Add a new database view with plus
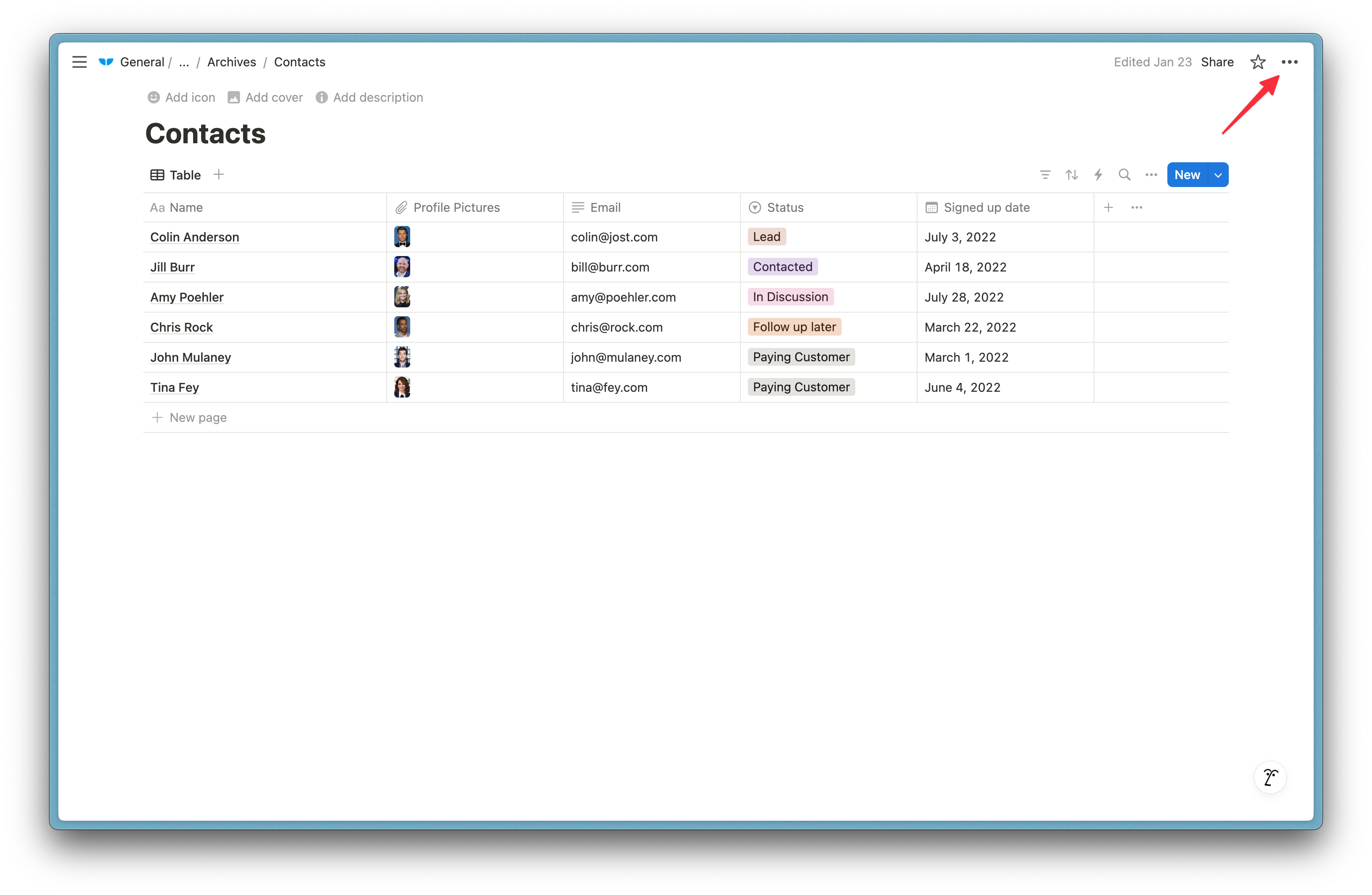The width and height of the screenshot is (1372, 895). 218,174
